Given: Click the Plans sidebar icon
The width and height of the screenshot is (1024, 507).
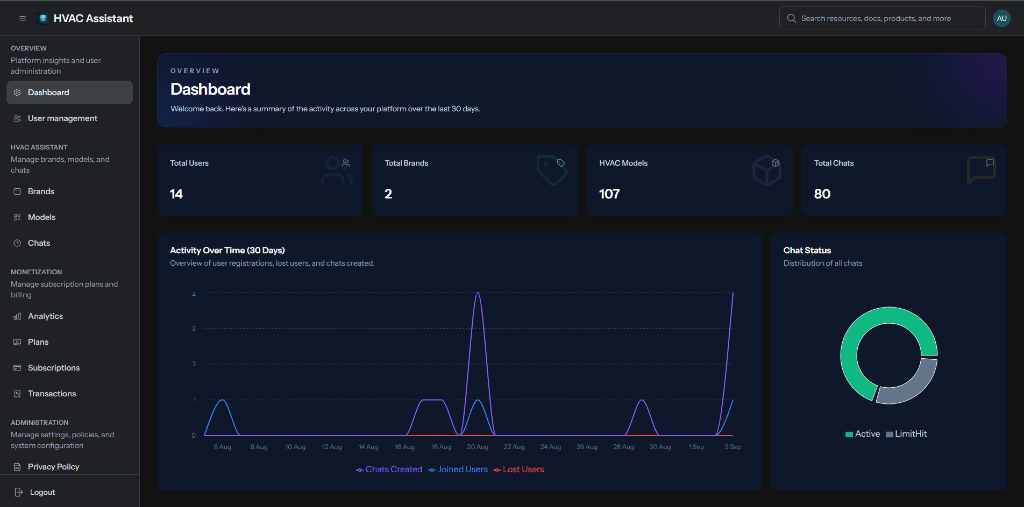Looking at the screenshot, I should (17, 342).
